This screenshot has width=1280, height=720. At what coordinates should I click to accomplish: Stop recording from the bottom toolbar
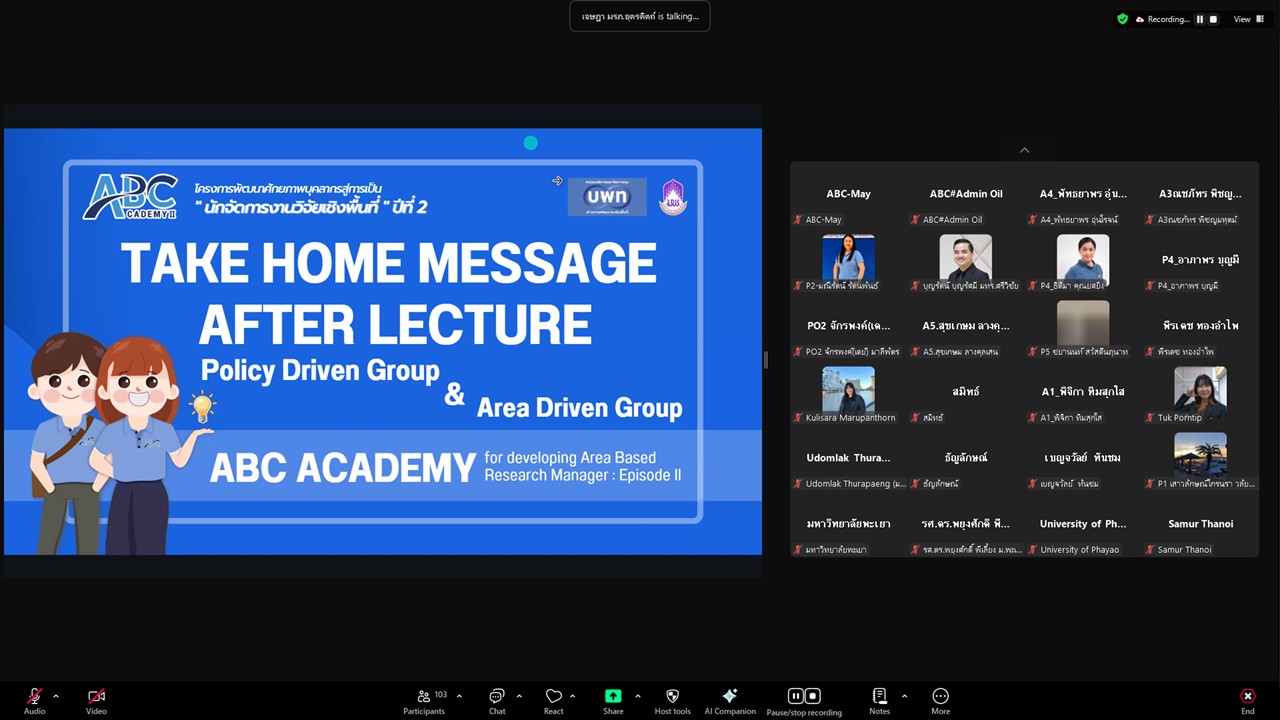tap(813, 696)
